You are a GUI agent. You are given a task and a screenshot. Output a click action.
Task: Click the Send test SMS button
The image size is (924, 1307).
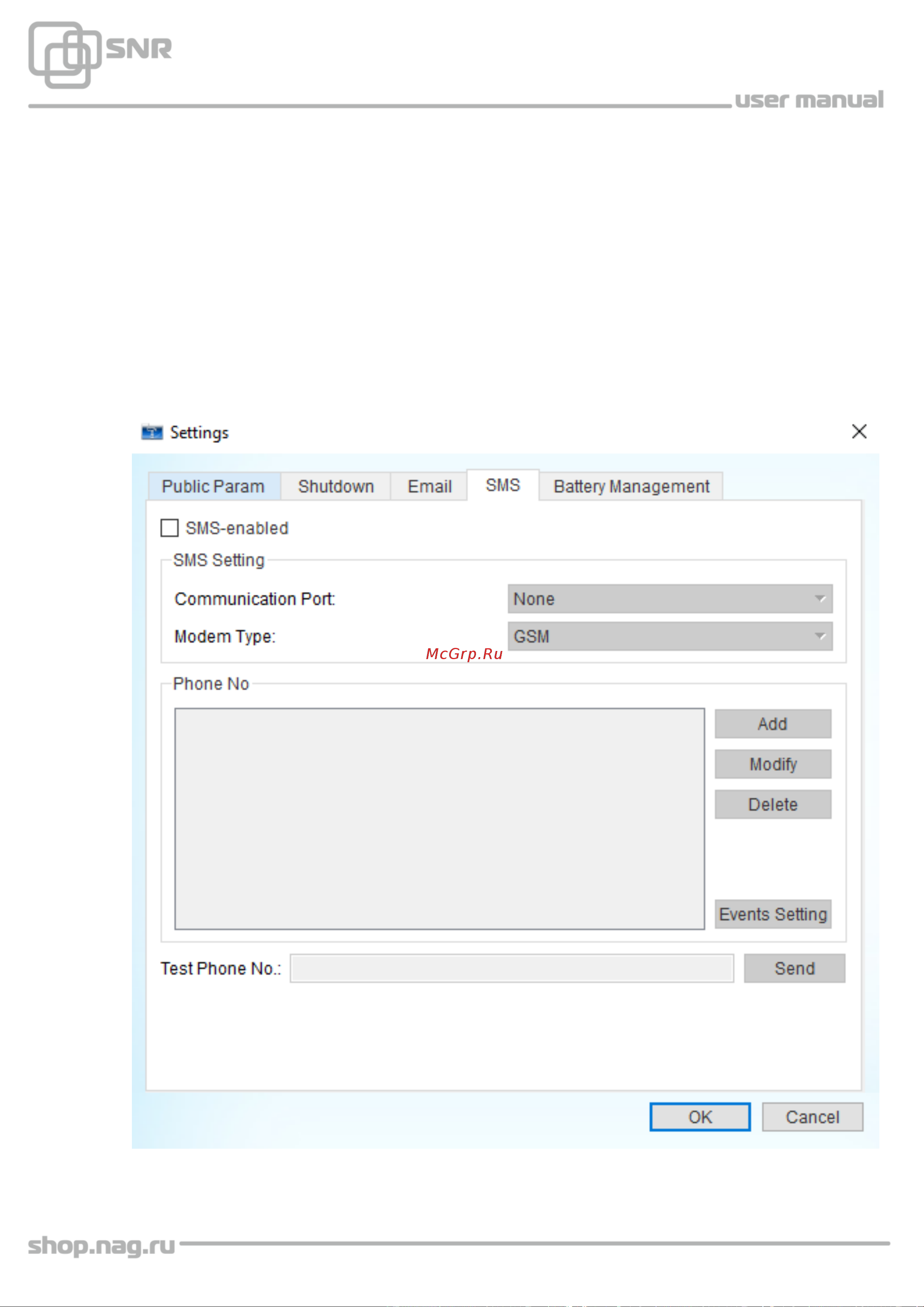point(794,968)
